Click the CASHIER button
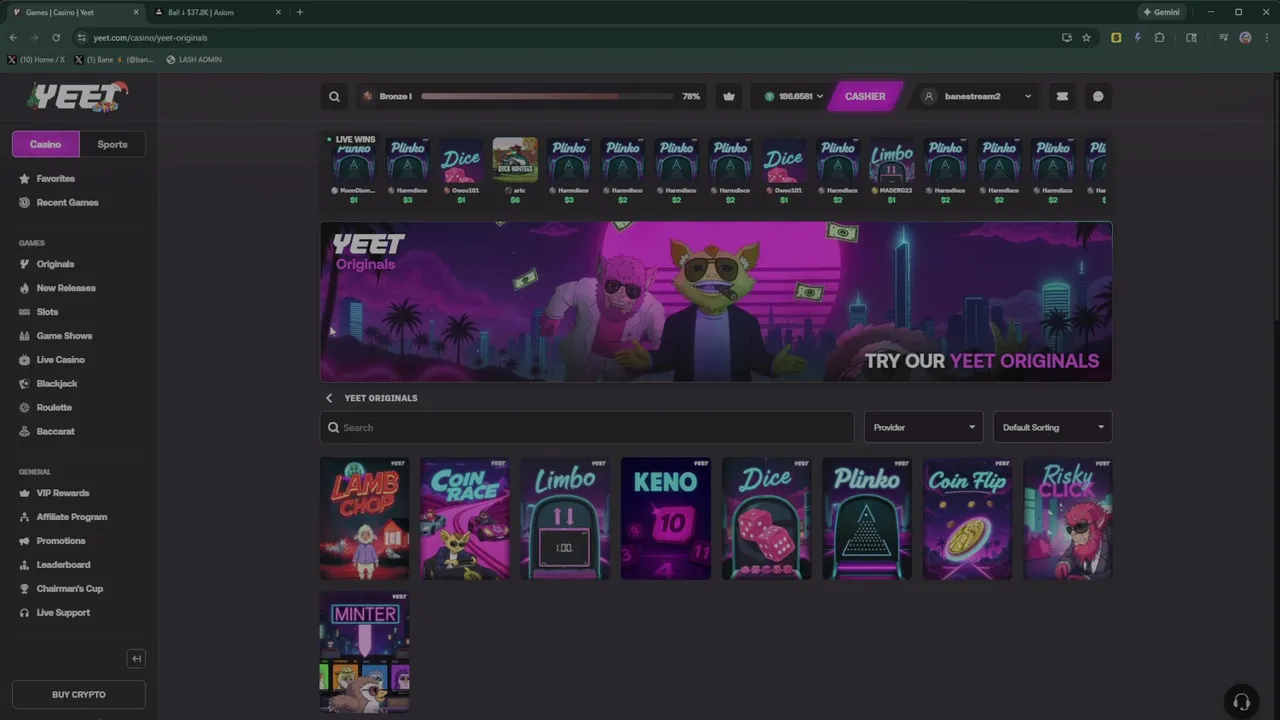Viewport: 1280px width, 720px height. point(865,97)
